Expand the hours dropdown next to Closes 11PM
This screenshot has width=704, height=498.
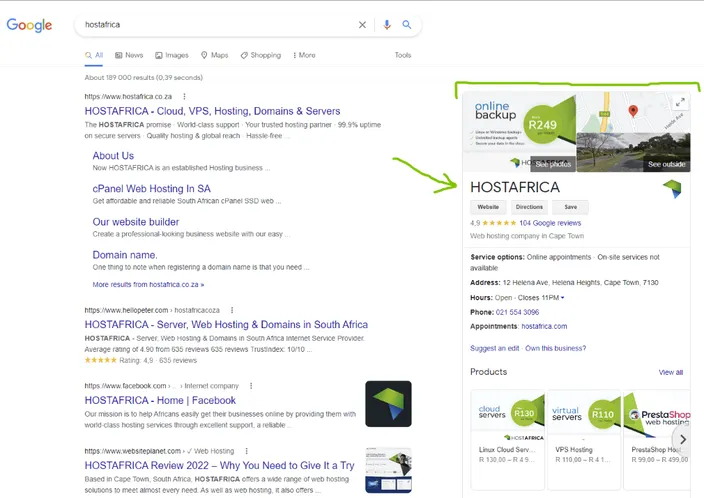563,298
